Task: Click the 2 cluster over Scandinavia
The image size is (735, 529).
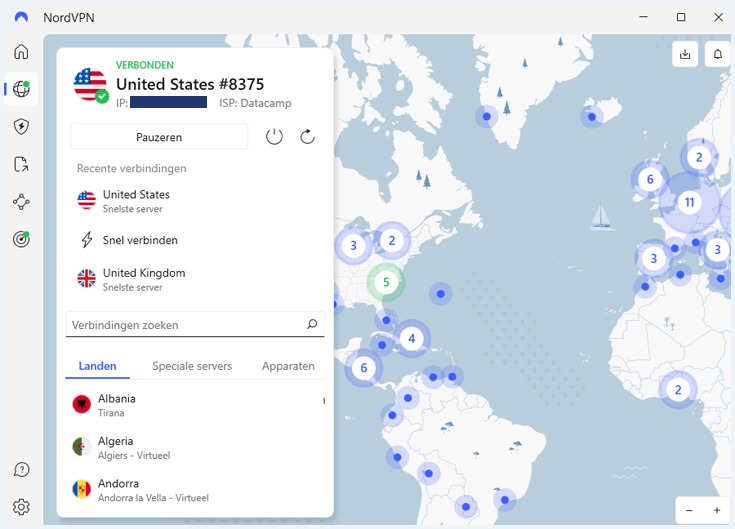Action: (x=699, y=157)
